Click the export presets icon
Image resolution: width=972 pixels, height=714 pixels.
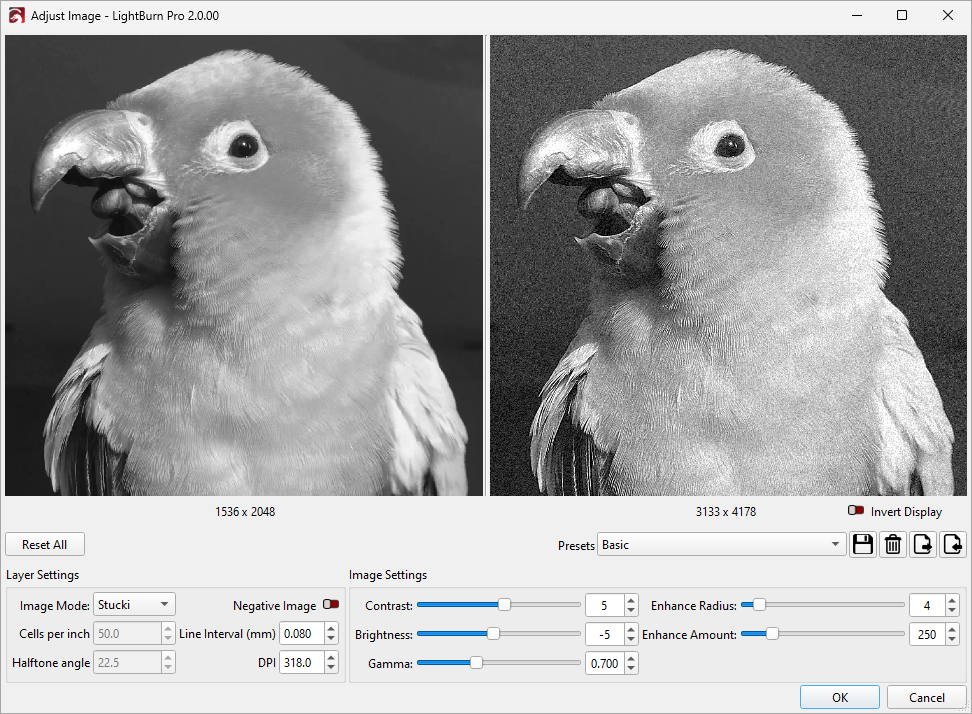pos(923,545)
